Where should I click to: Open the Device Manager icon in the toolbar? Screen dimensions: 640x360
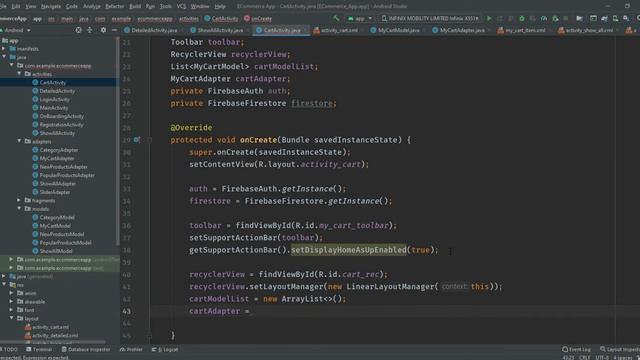[x=615, y=18]
